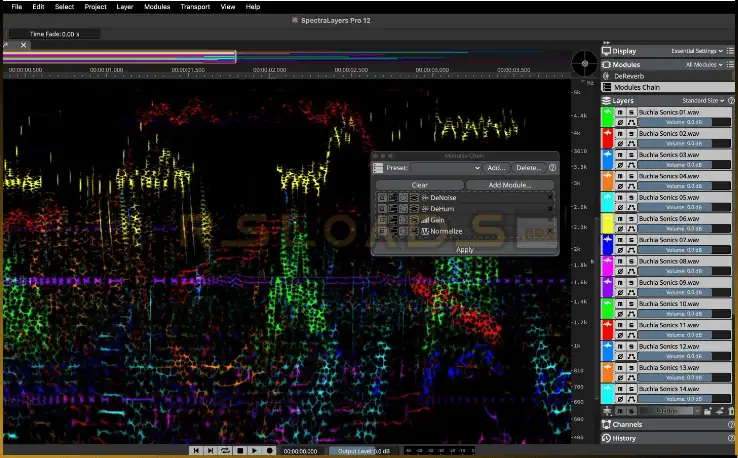The image size is (738, 458).
Task: Click the Record button in the transport bar
Action: (x=270, y=451)
